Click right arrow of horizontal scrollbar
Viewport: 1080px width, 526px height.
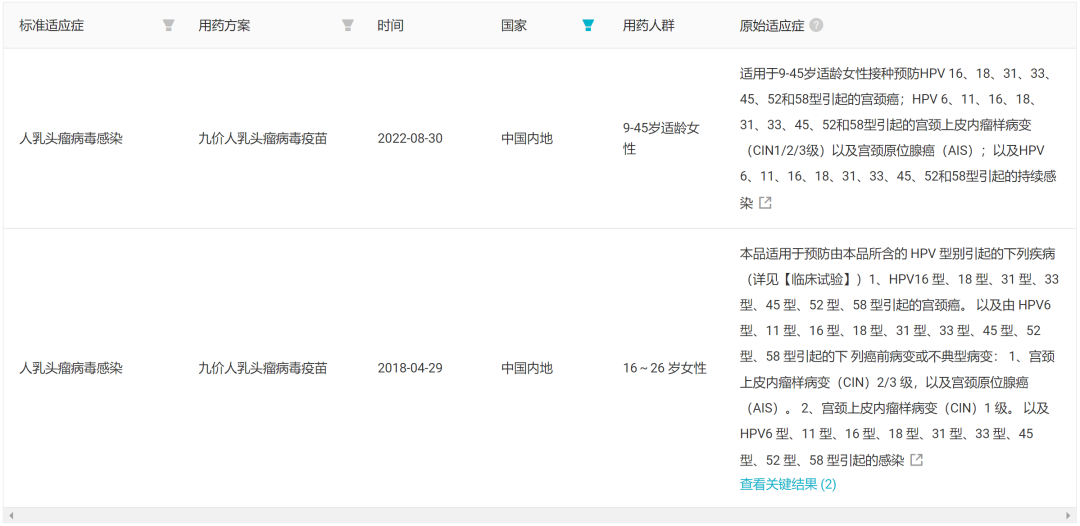pyautogui.click(x=1068, y=516)
